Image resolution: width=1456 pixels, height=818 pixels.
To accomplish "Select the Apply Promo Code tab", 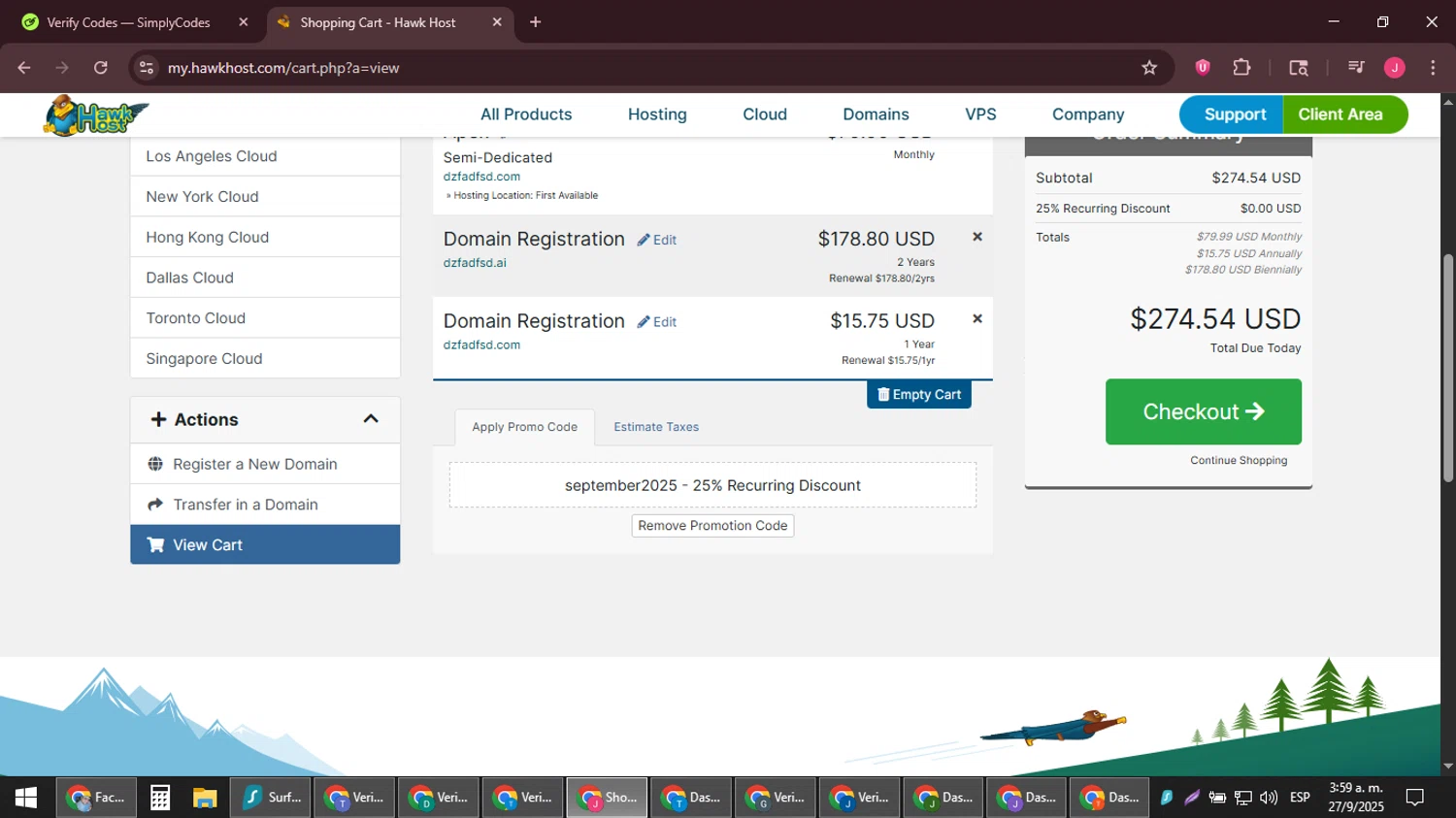I will 524,427.
